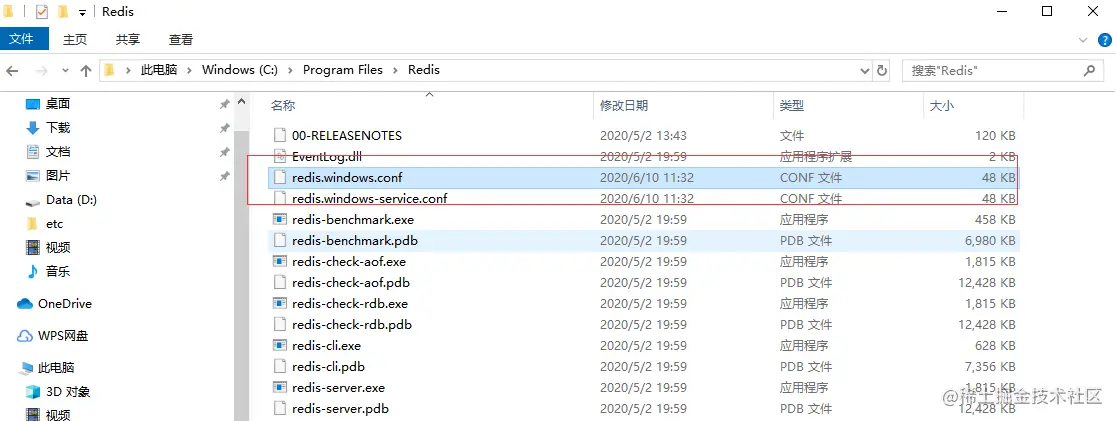Switch to the 查看 ribbon tab
The height and width of the screenshot is (421, 1117).
pos(181,39)
